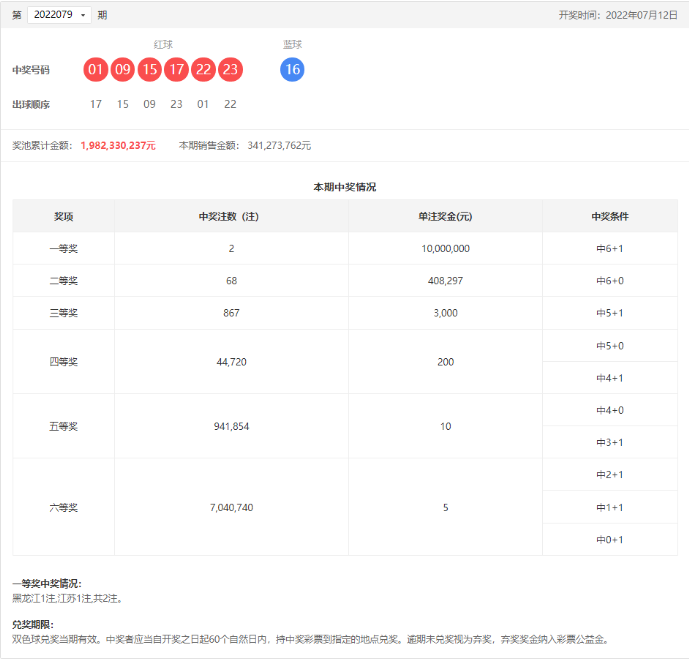
Task: Click the 出球顺序 label
Action: [31, 105]
